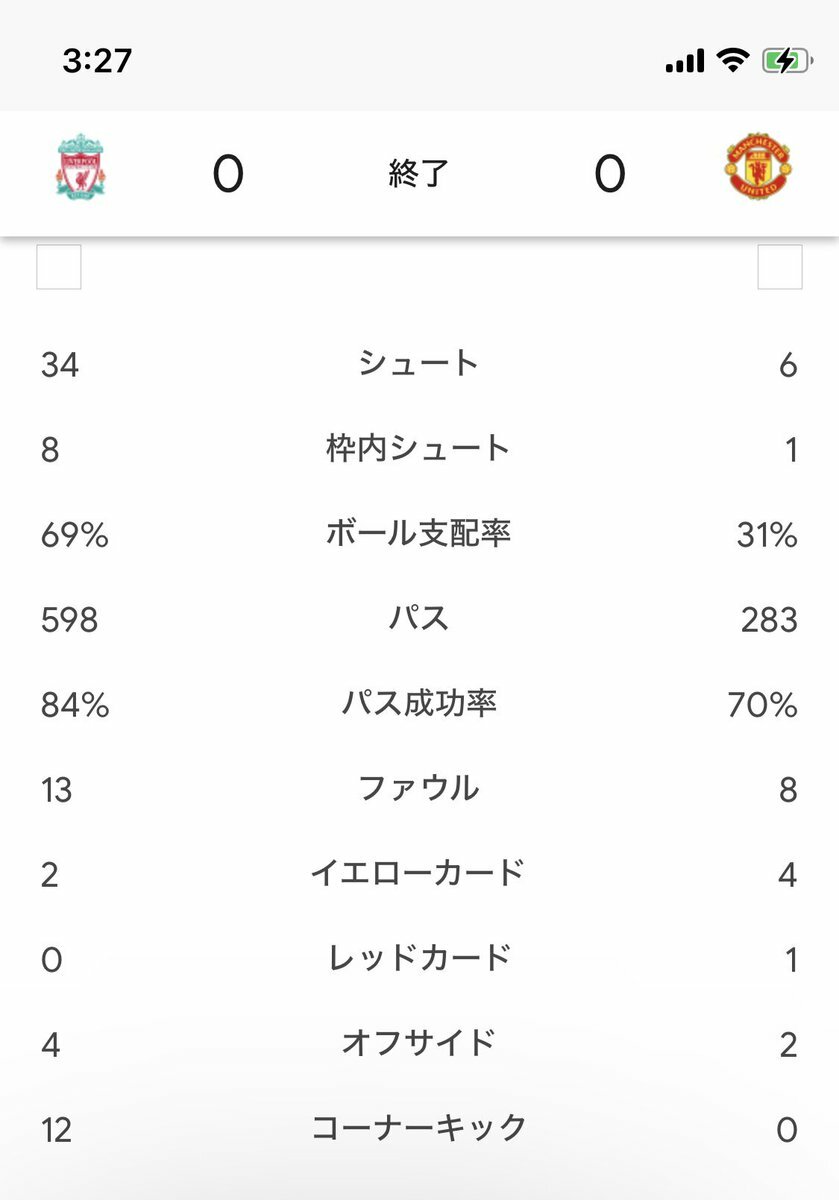Tap the cellular signal bars icon
The width and height of the screenshot is (839, 1200).
tap(685, 63)
